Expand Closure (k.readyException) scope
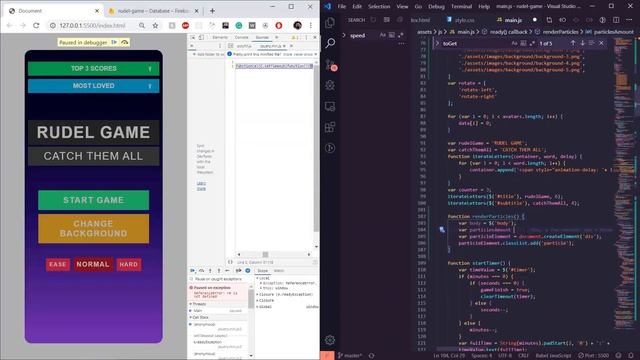Image resolution: width=640 pixels, height=360 pixels. (x=285, y=294)
